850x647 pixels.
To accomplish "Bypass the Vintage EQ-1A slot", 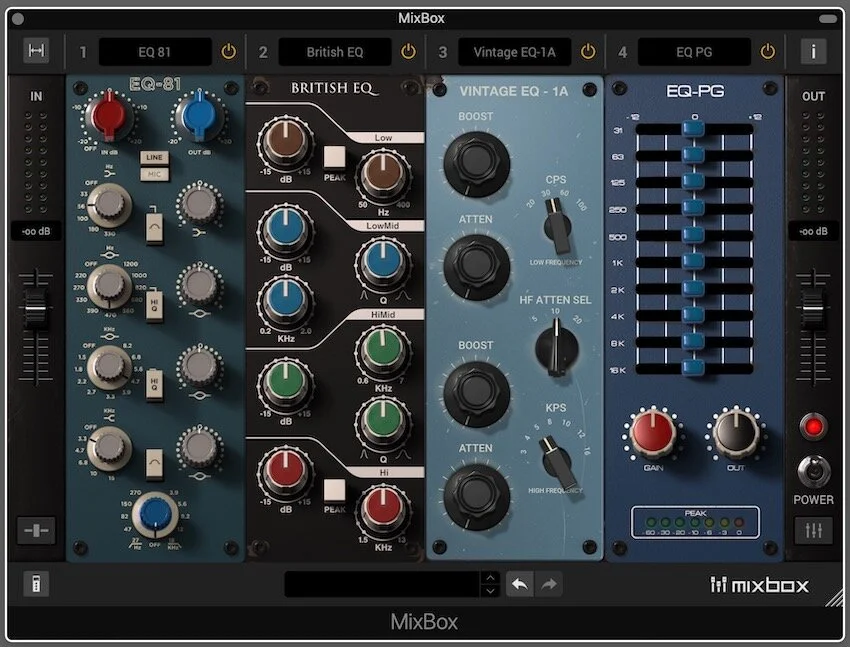I will point(589,51).
